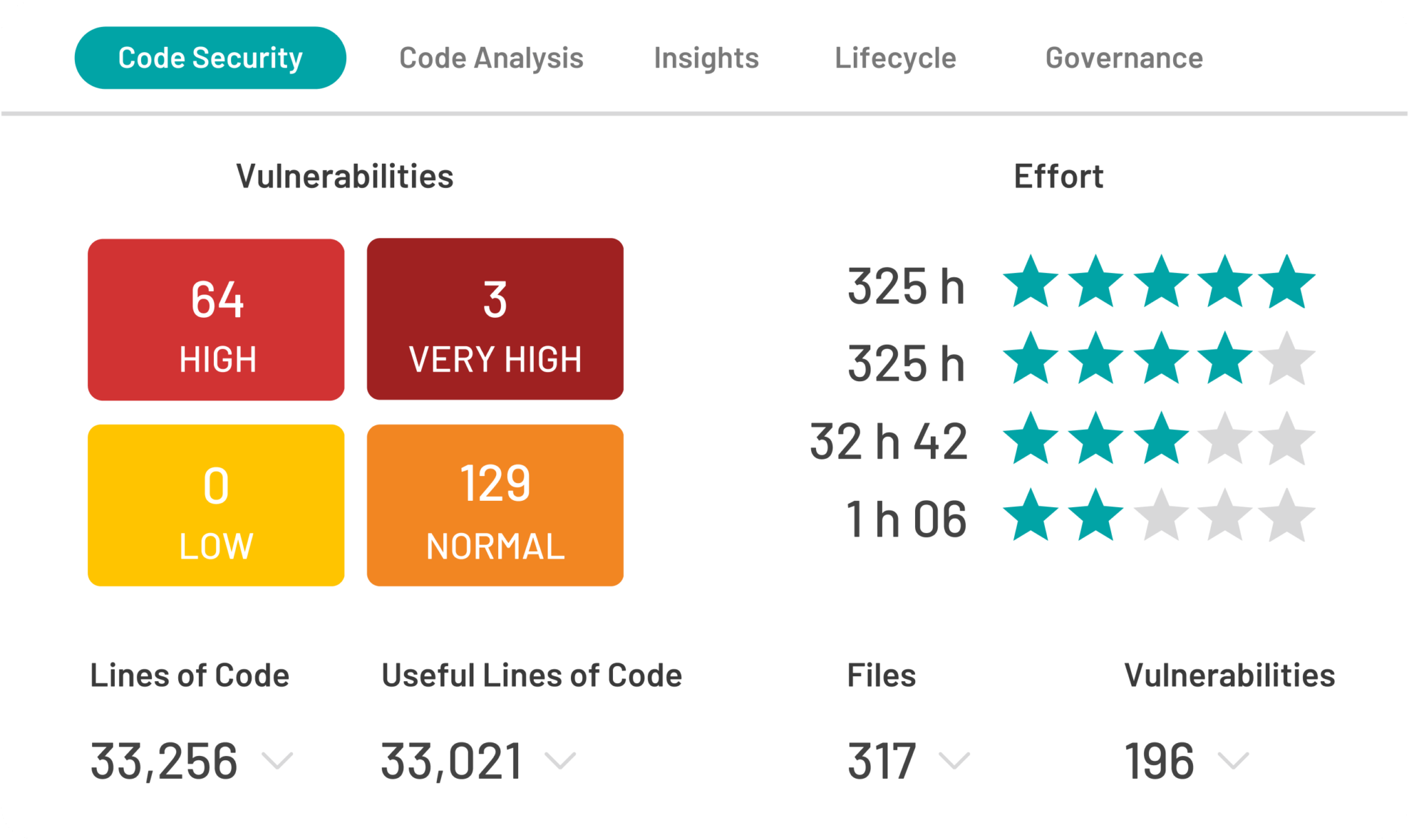Click the first grey star beside 1 h 06
1409x840 pixels.
click(x=1161, y=517)
